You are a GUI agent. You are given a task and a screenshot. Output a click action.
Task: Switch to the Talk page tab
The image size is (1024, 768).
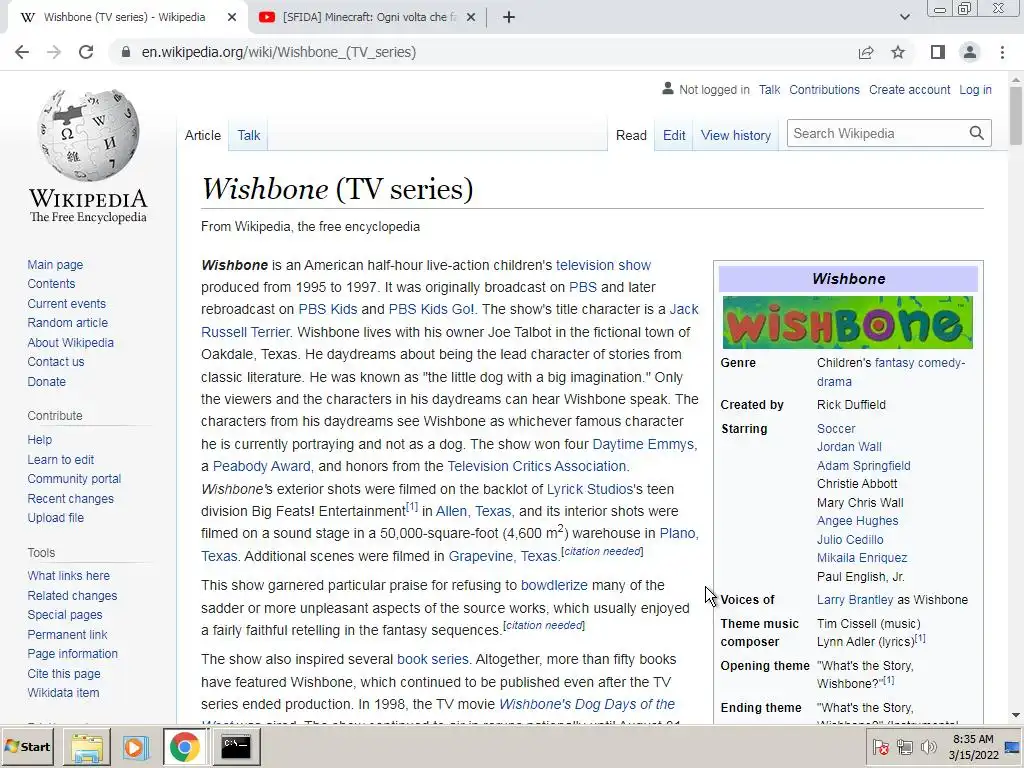[248, 135]
